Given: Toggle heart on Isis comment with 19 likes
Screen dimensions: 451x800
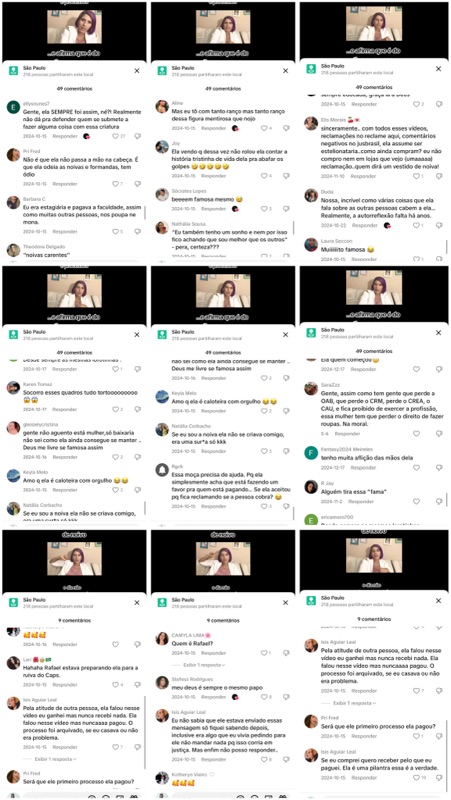Looking at the screenshot, I should pos(416,778).
